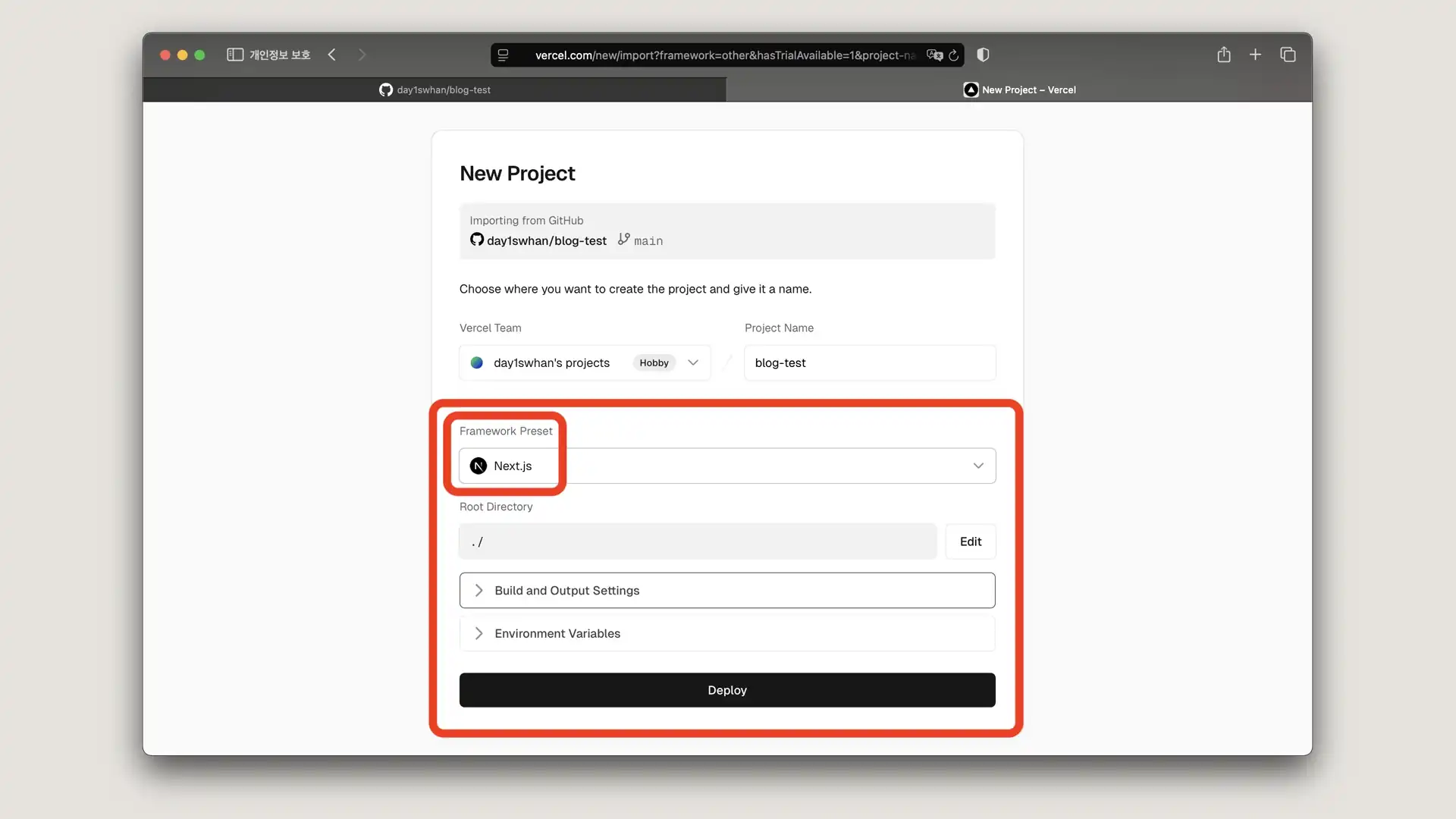
Task: Switch to the New Project – Vercel tab
Action: [x=1019, y=89]
